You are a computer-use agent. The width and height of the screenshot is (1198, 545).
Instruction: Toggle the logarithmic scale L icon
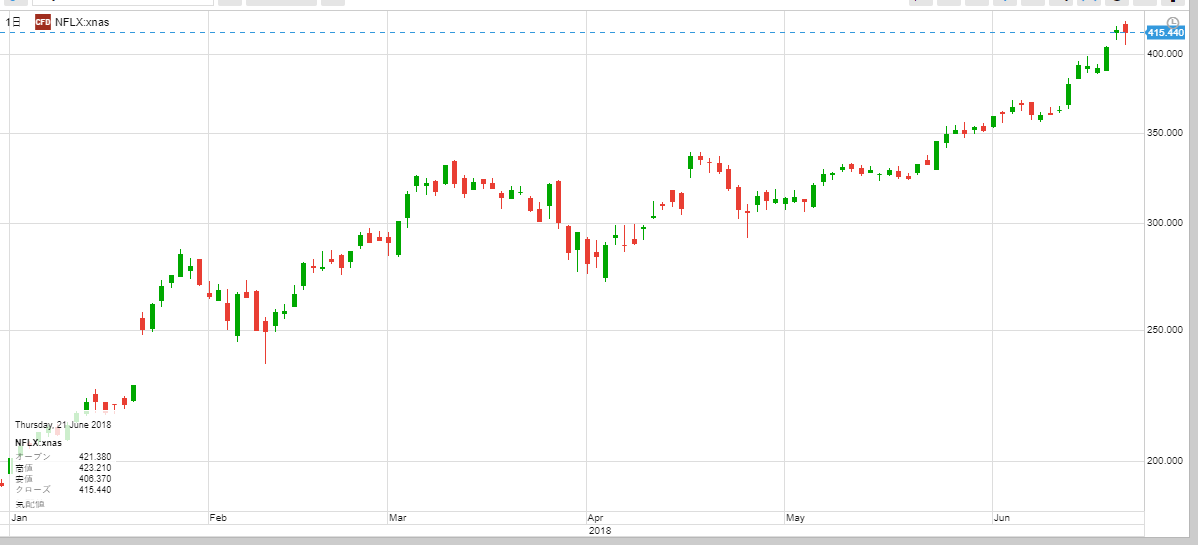1174,22
